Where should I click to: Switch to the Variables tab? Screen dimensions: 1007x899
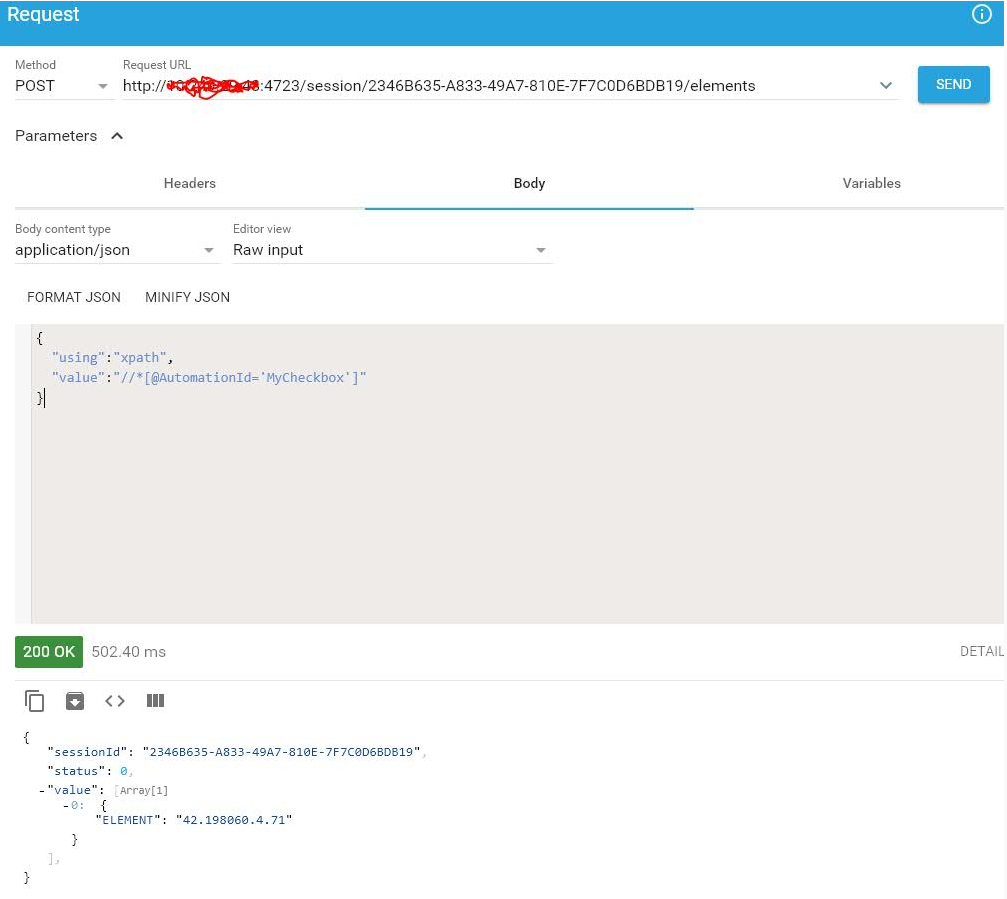click(x=871, y=183)
